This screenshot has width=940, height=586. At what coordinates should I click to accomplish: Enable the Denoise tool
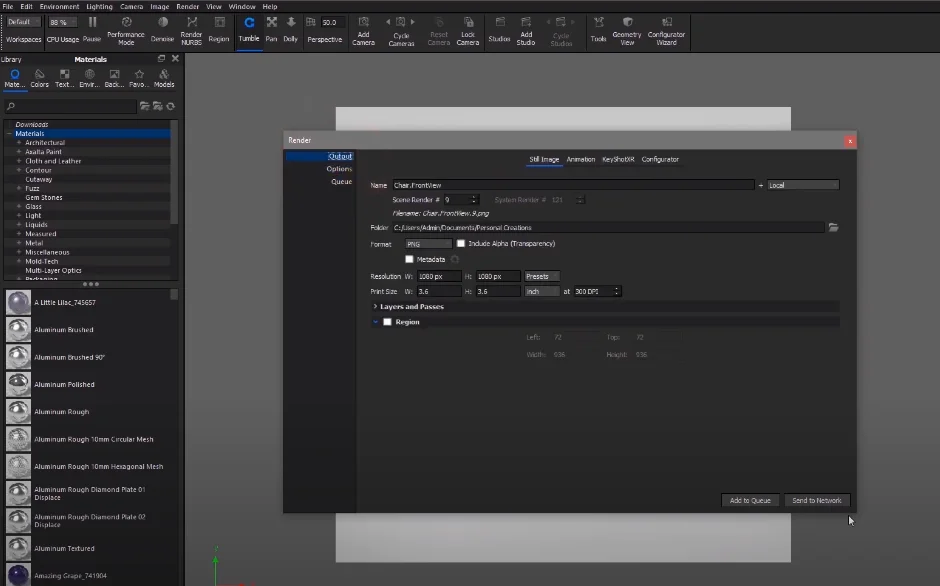[162, 22]
